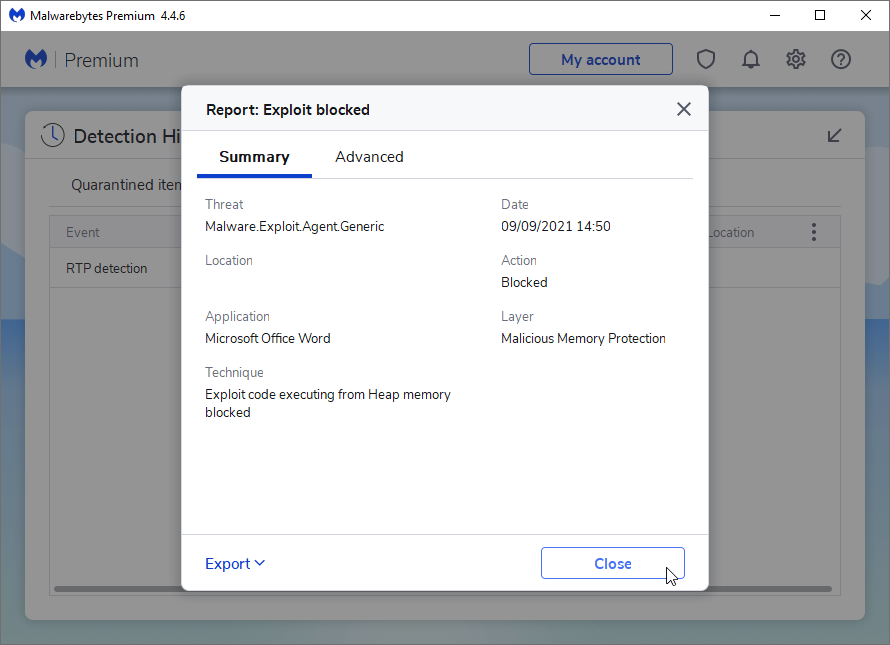Collapse the Detection History panel arrow
Image resolution: width=890 pixels, height=645 pixels.
pyautogui.click(x=835, y=136)
